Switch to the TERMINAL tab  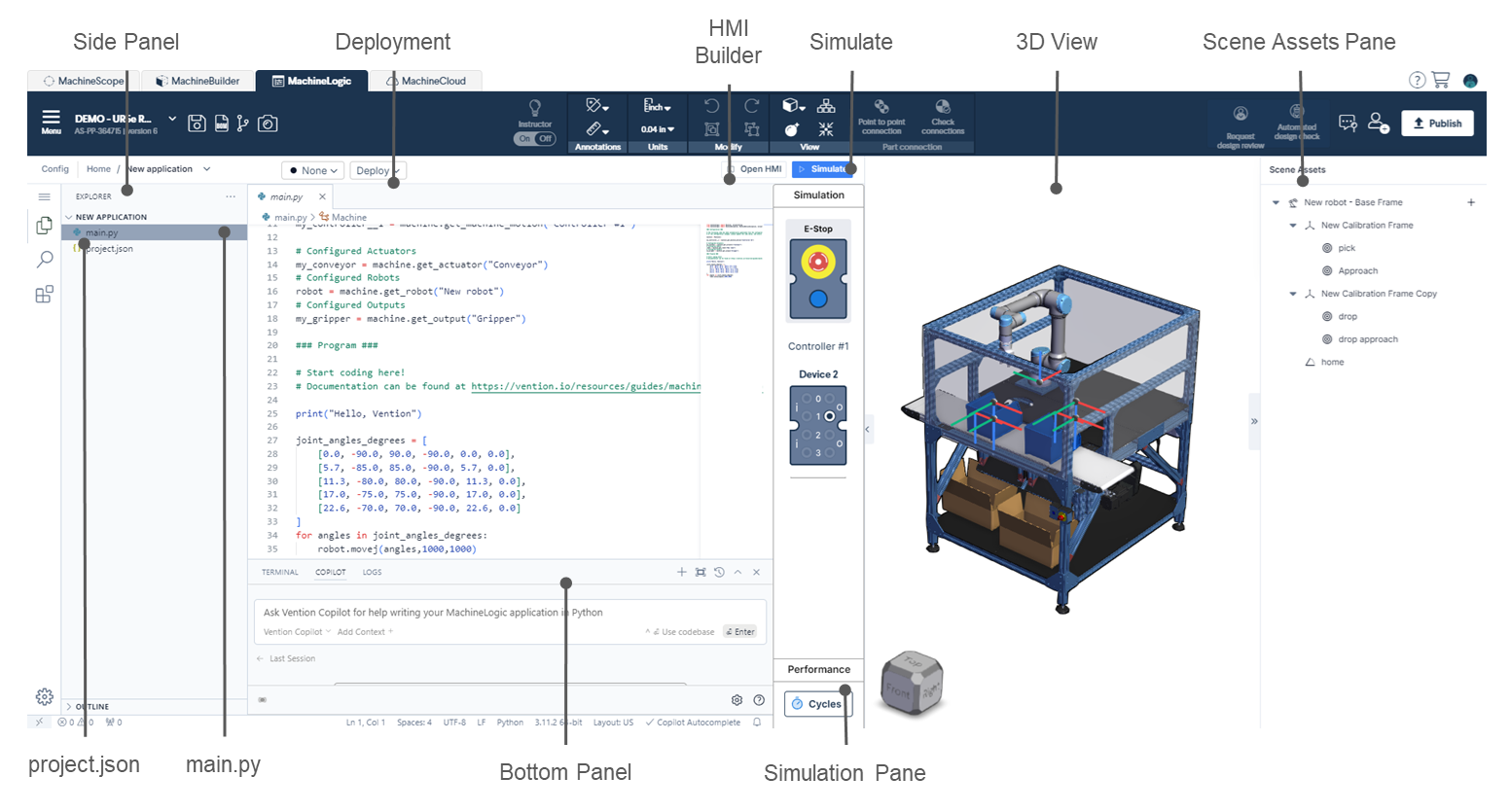point(279,573)
